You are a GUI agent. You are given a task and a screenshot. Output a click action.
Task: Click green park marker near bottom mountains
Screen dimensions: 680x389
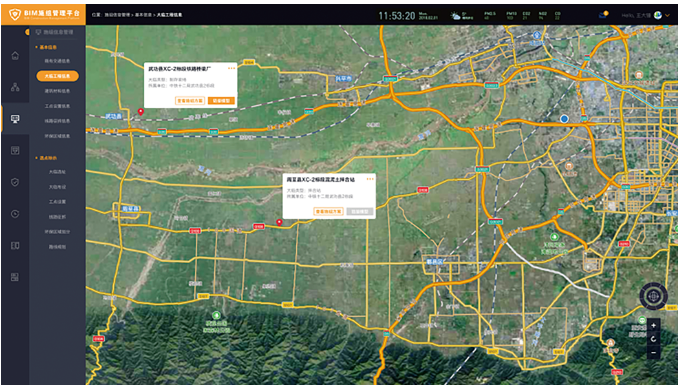[216, 315]
